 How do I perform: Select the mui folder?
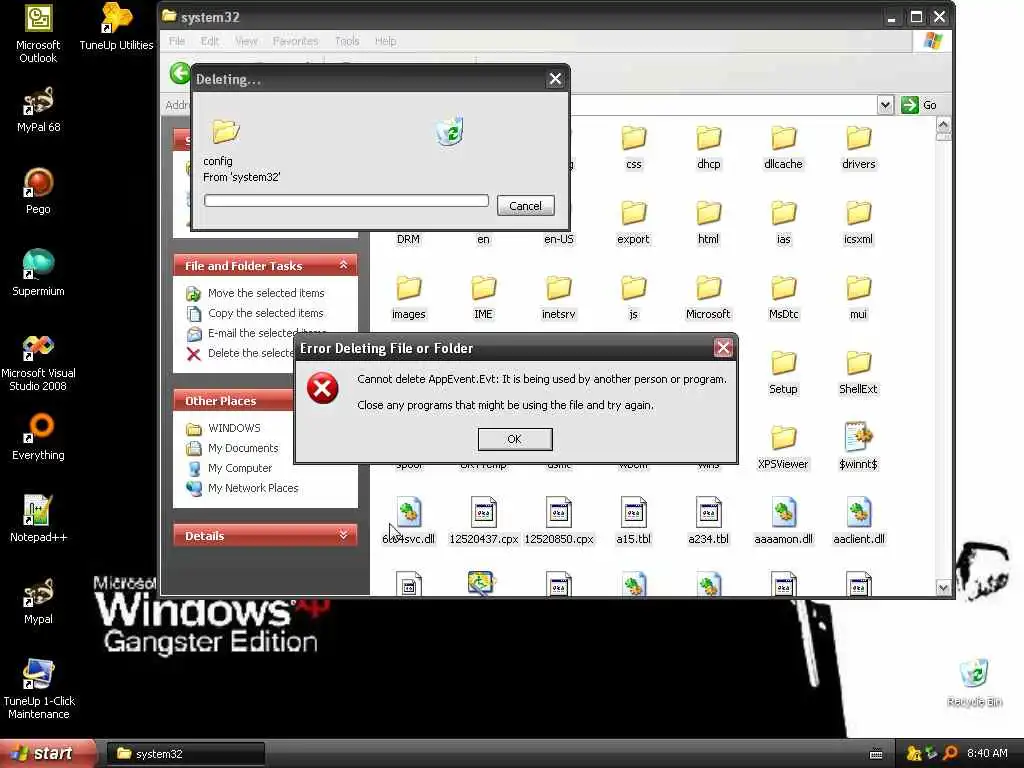click(858, 298)
